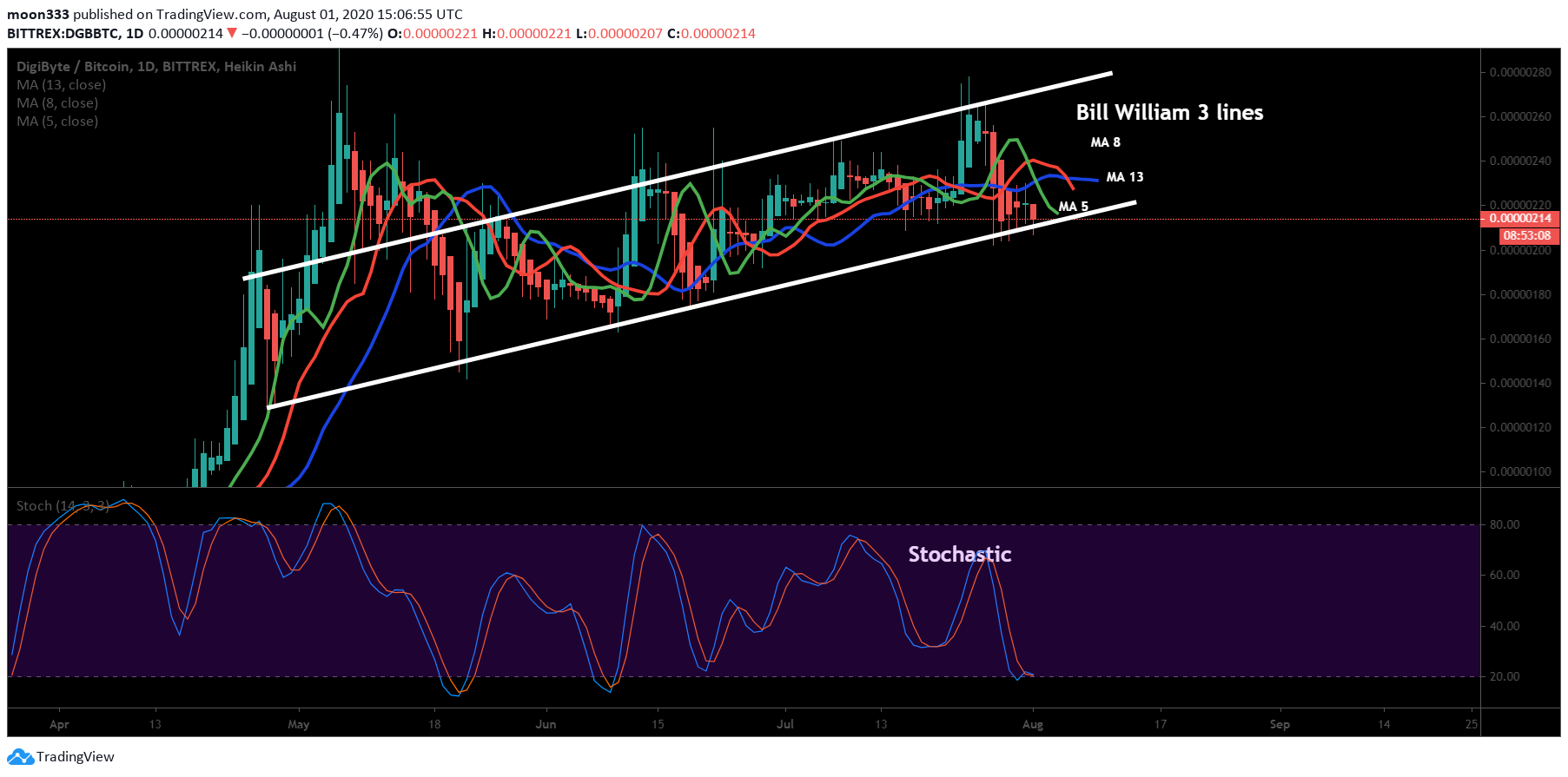Click the 0.00000240 price axis label
Screen dimensions: 1568x777
click(1520, 161)
